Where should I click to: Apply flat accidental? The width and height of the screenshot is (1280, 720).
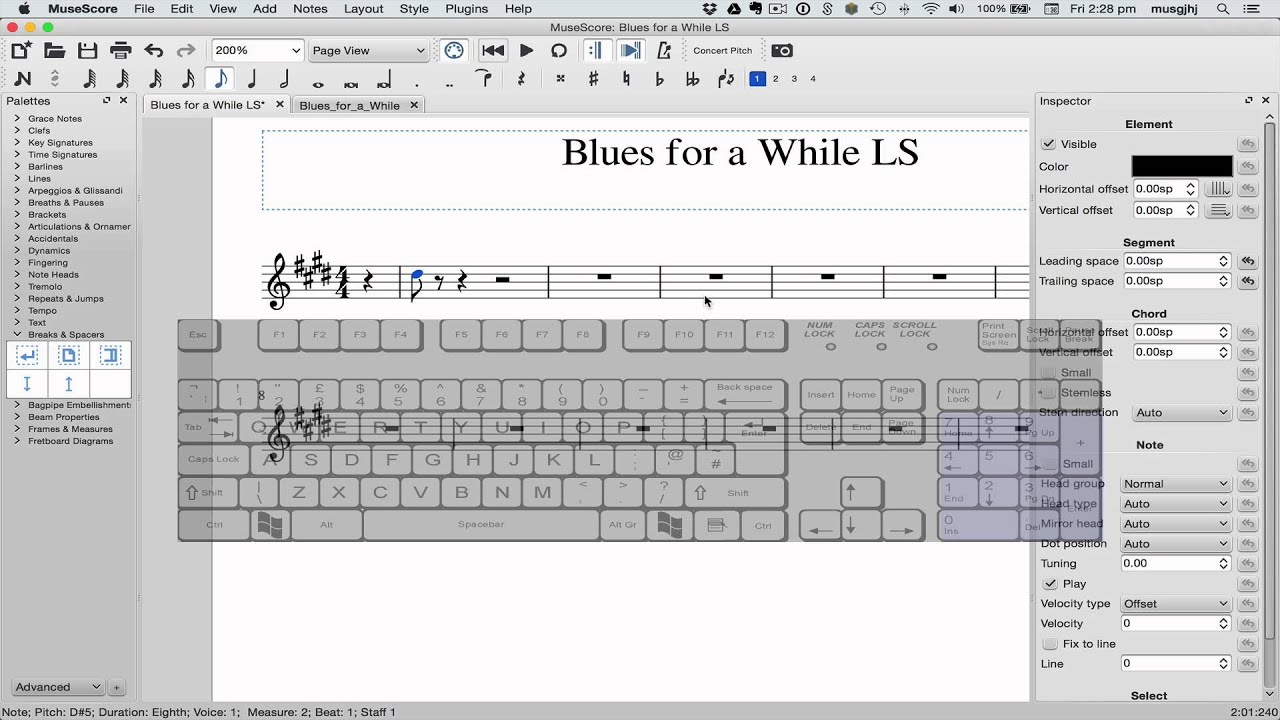point(659,79)
